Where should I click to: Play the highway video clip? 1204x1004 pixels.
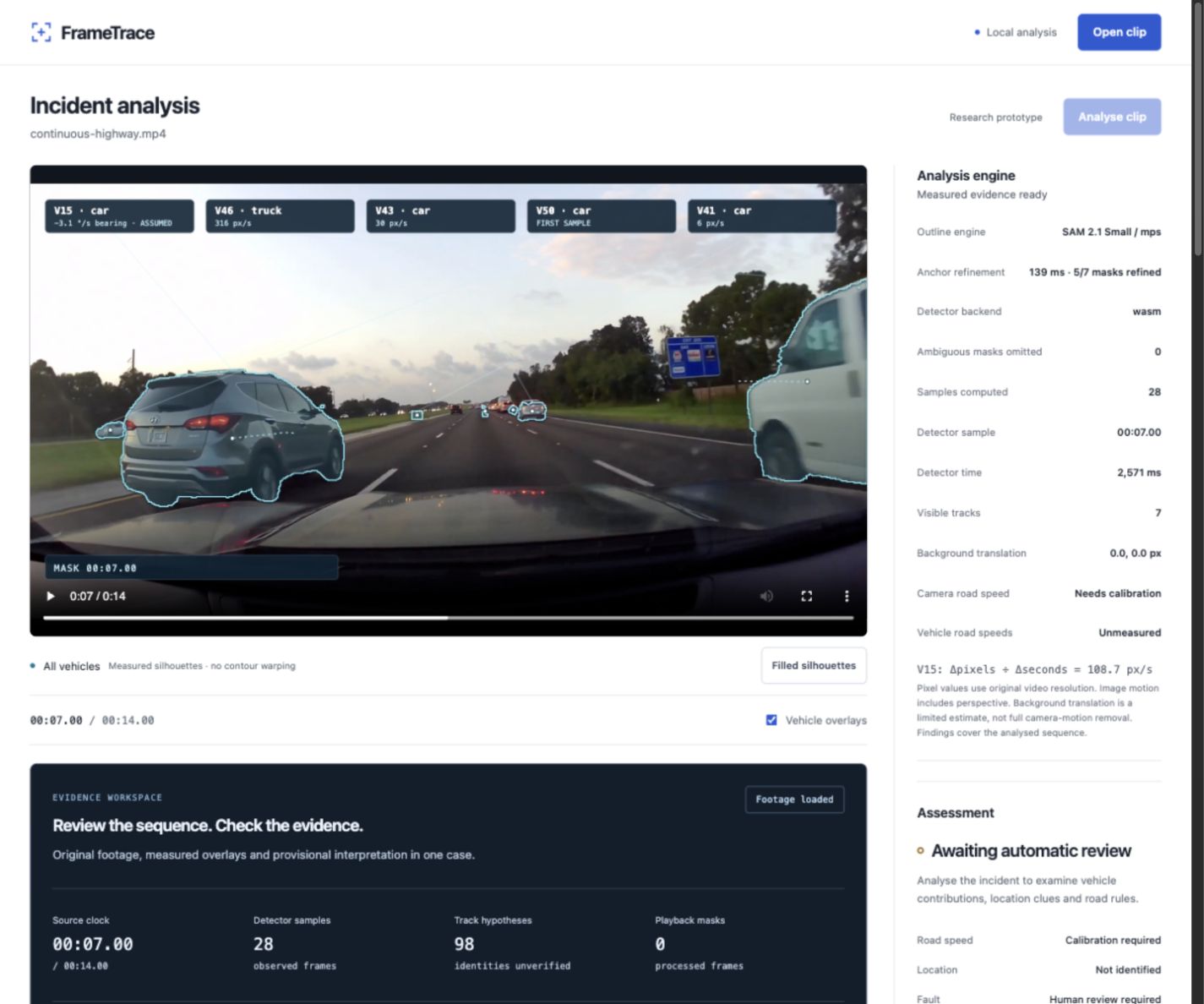tap(51, 596)
